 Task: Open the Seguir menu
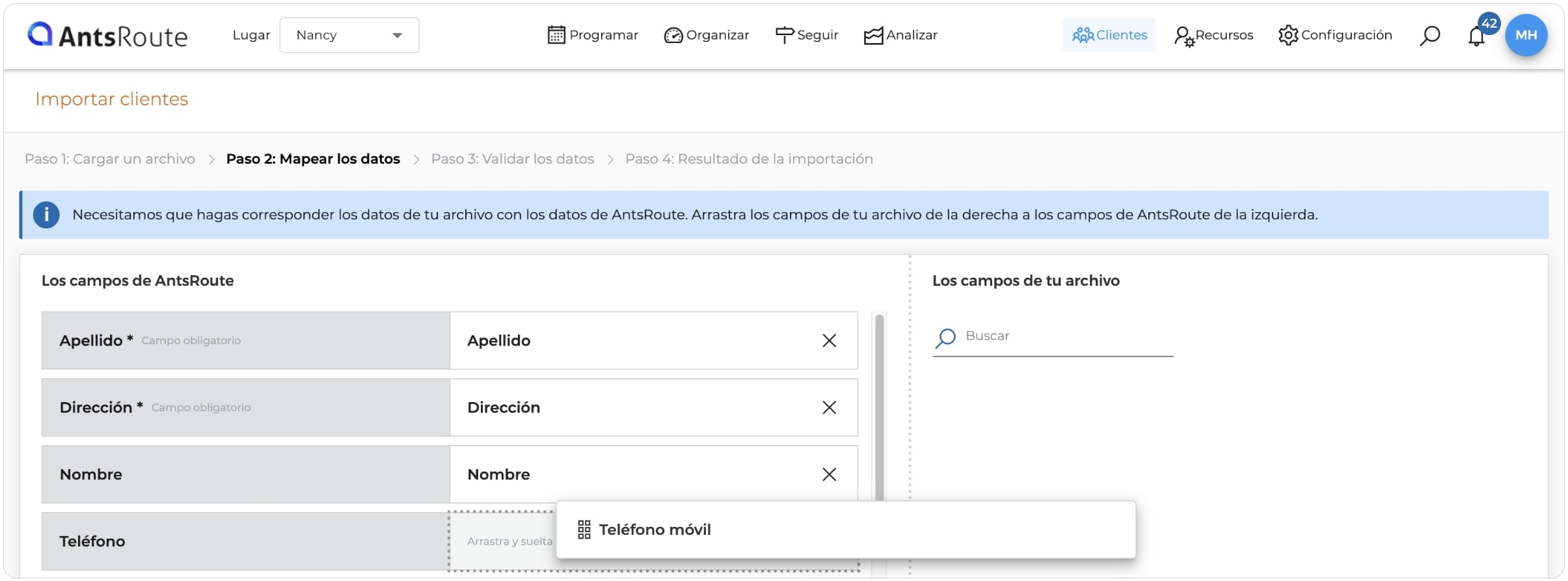pos(807,35)
